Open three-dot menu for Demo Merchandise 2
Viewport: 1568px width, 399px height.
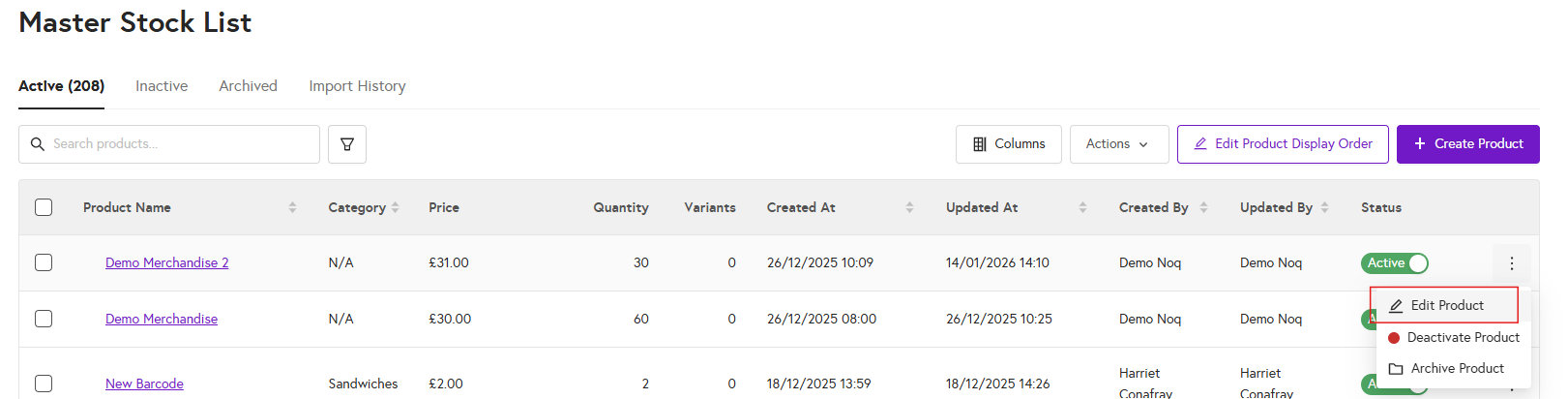[1511, 263]
